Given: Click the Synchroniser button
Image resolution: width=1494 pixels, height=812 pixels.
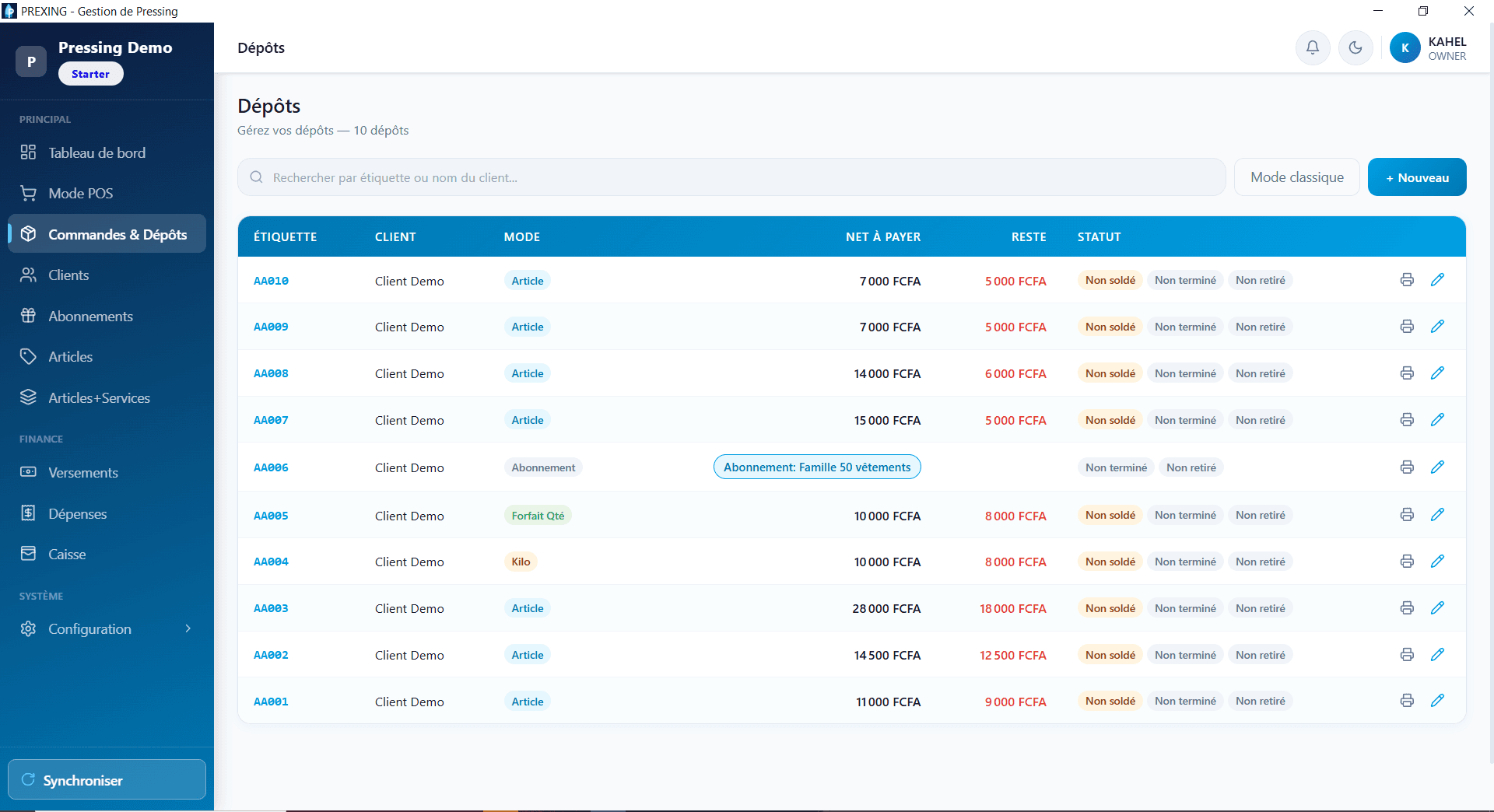Looking at the screenshot, I should pyautogui.click(x=107, y=779).
